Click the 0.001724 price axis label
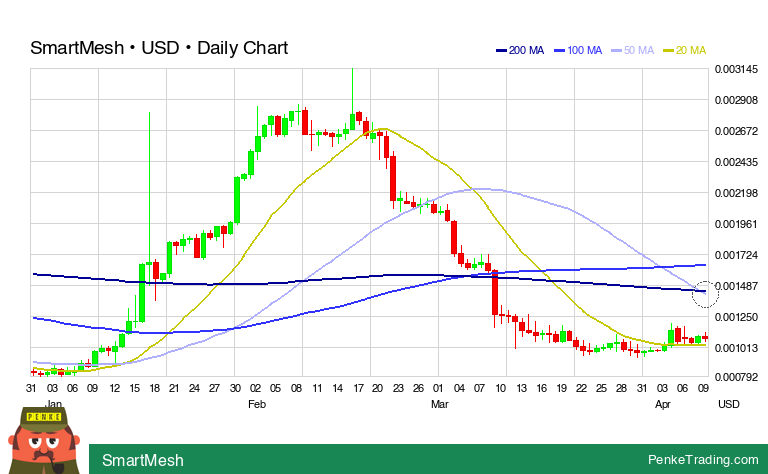The width and height of the screenshot is (768, 474). 736,255
